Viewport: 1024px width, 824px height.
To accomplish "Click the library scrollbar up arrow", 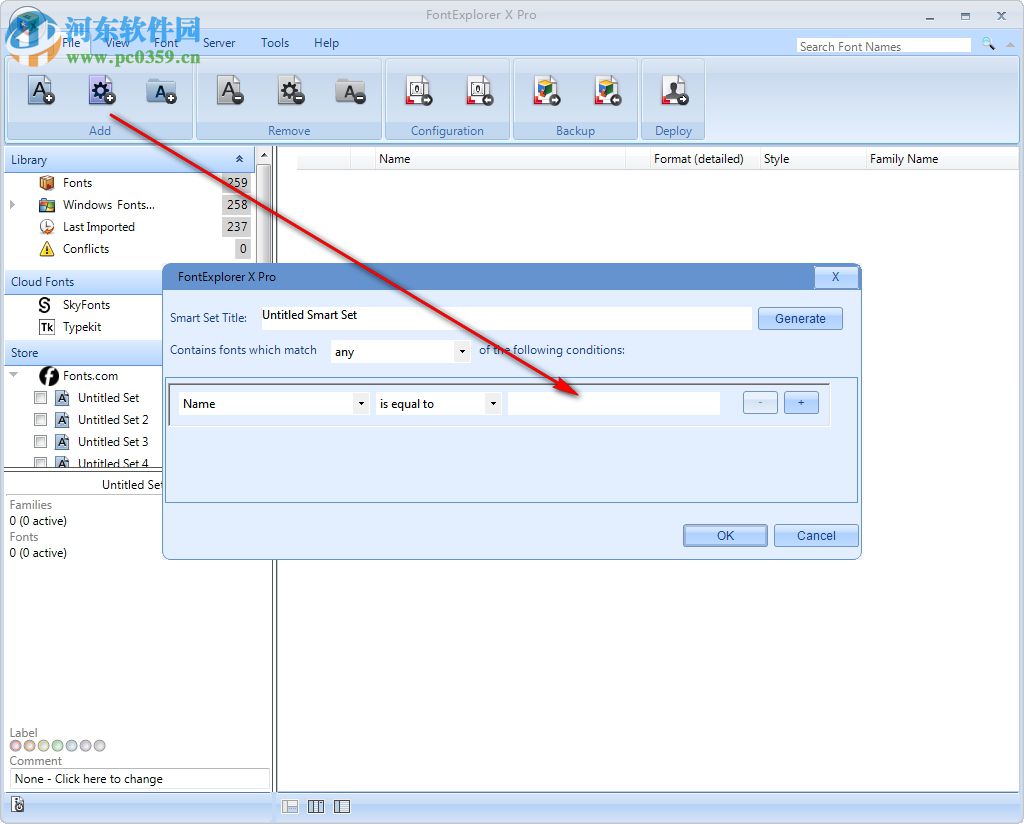I will point(264,155).
